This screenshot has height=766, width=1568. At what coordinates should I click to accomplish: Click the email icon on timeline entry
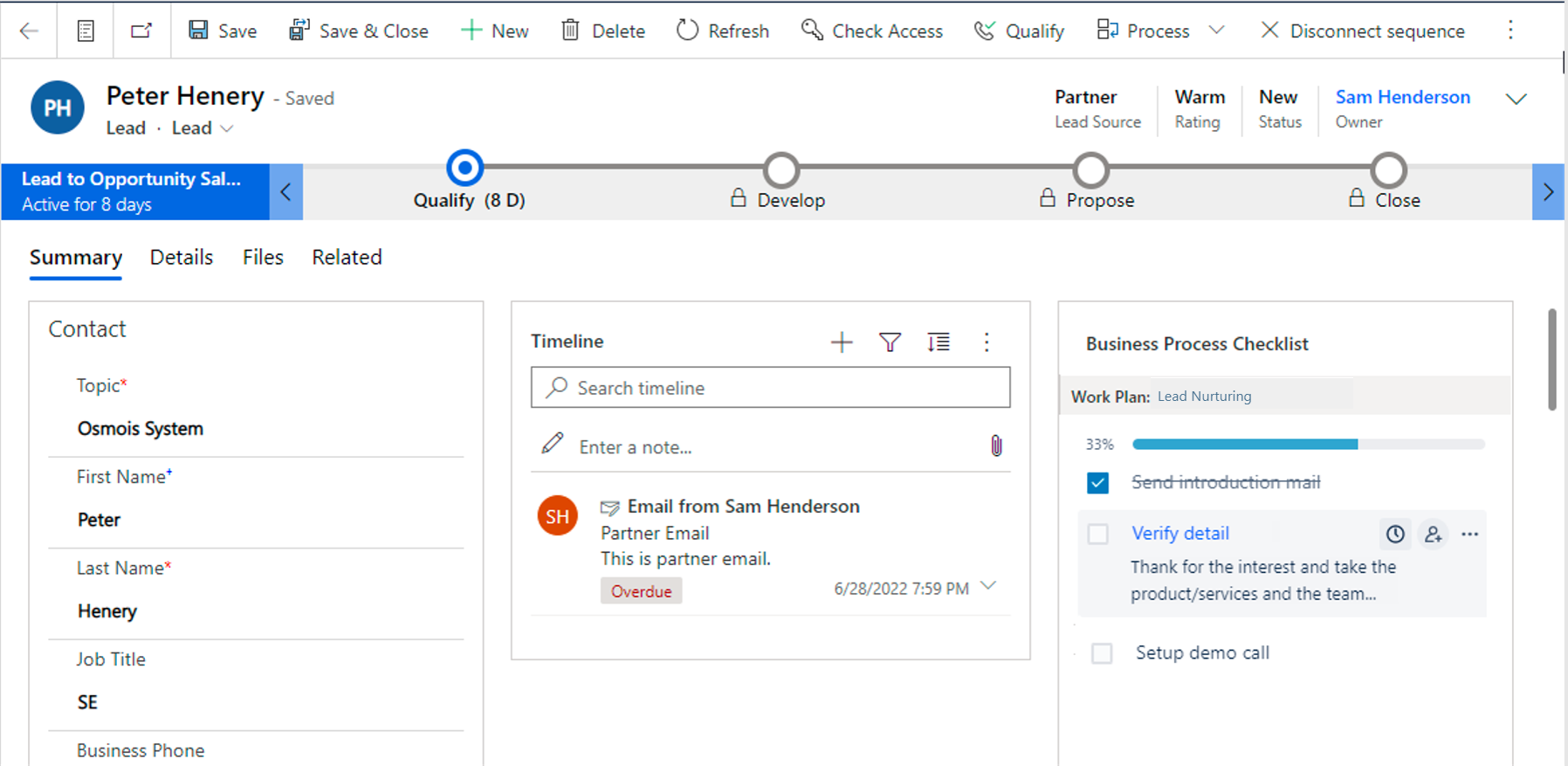click(x=609, y=507)
